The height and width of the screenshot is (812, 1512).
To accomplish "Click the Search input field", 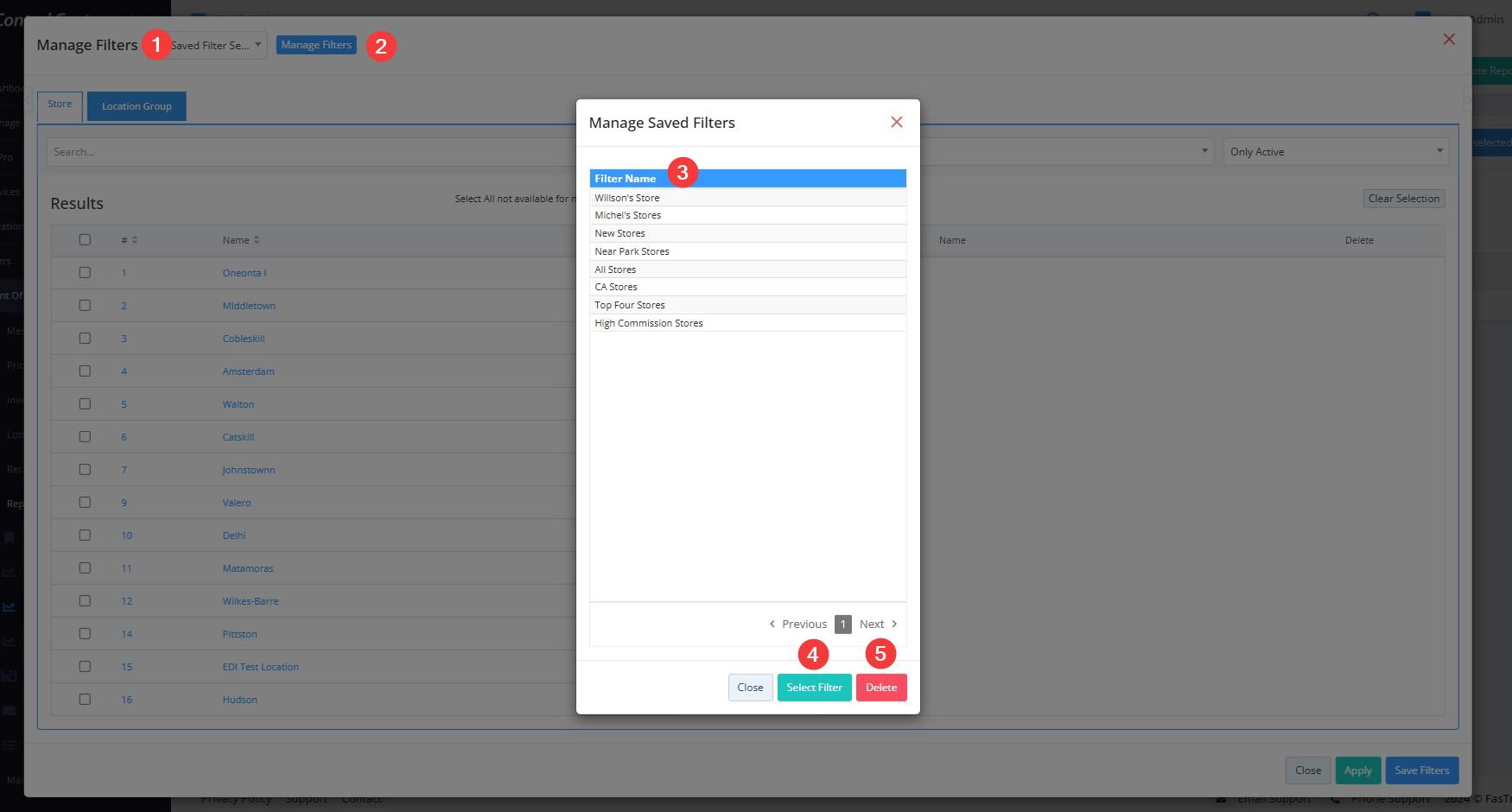I will pyautogui.click(x=311, y=152).
